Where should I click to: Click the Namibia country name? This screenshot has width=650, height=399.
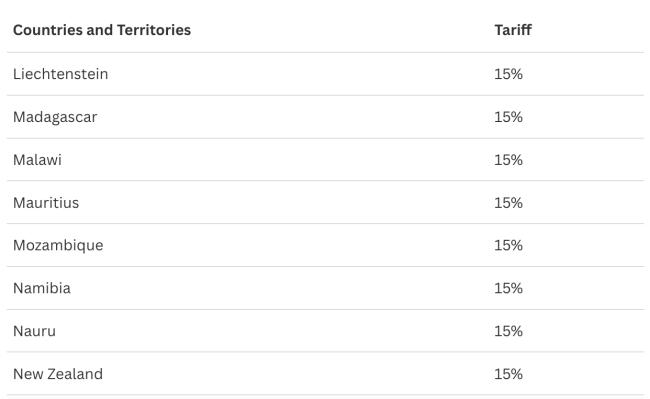[x=42, y=288]
